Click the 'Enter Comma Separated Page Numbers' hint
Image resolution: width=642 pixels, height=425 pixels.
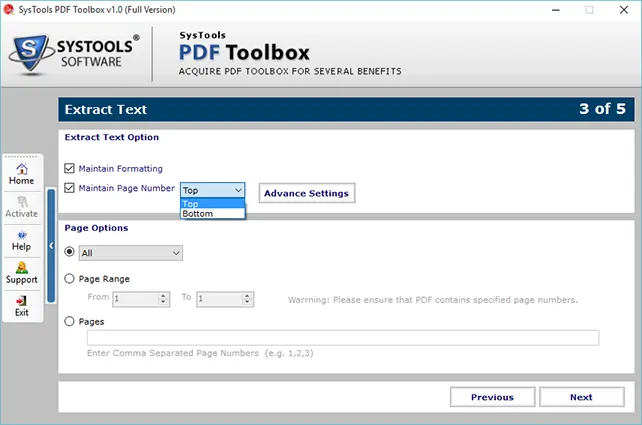coord(200,353)
